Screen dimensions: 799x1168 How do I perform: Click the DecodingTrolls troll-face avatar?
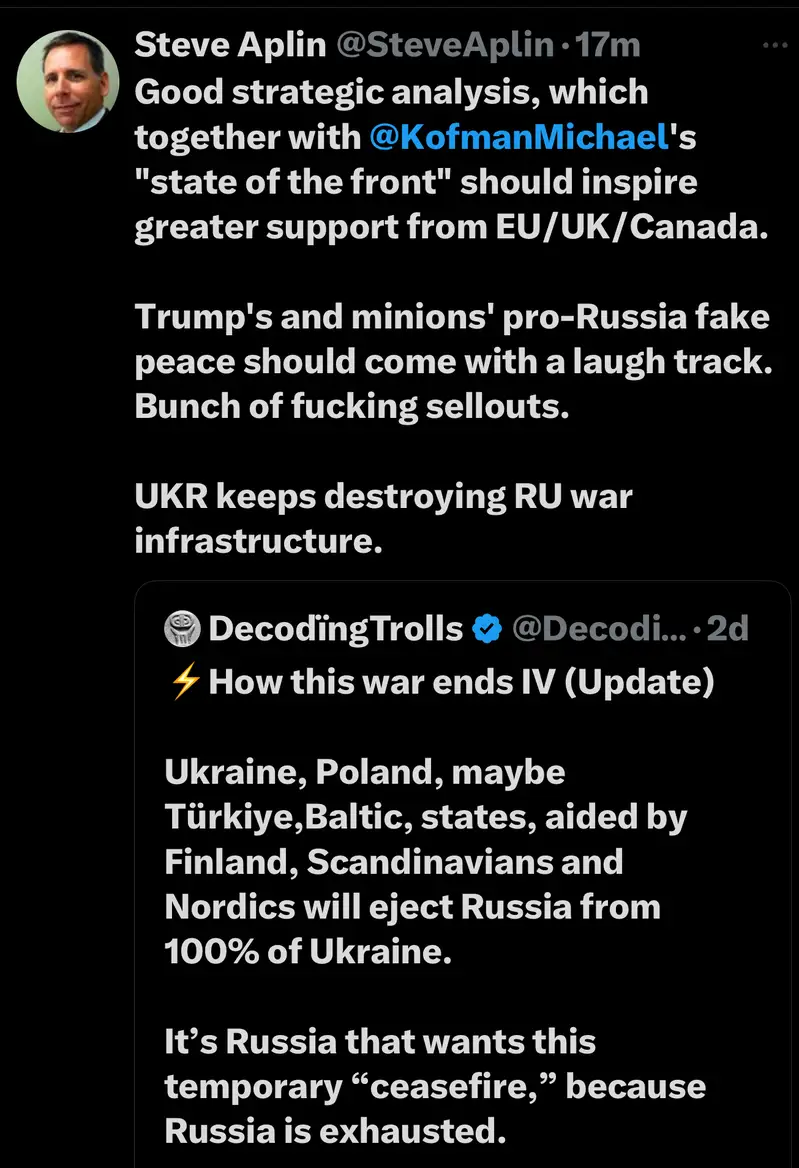181,628
